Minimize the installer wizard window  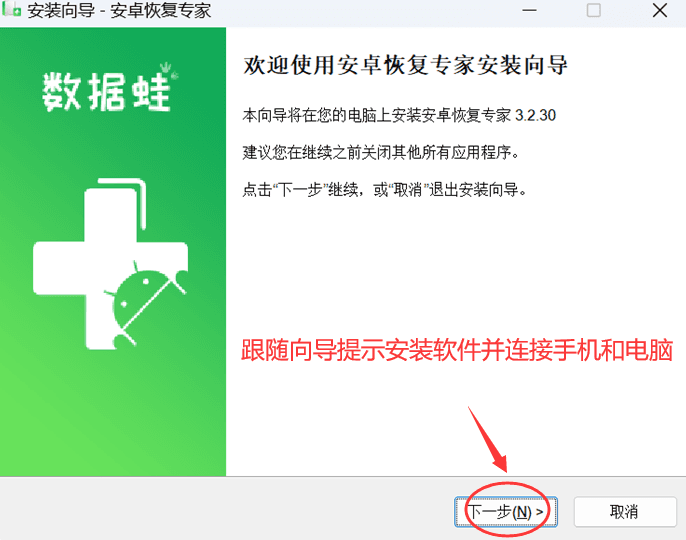click(x=529, y=10)
